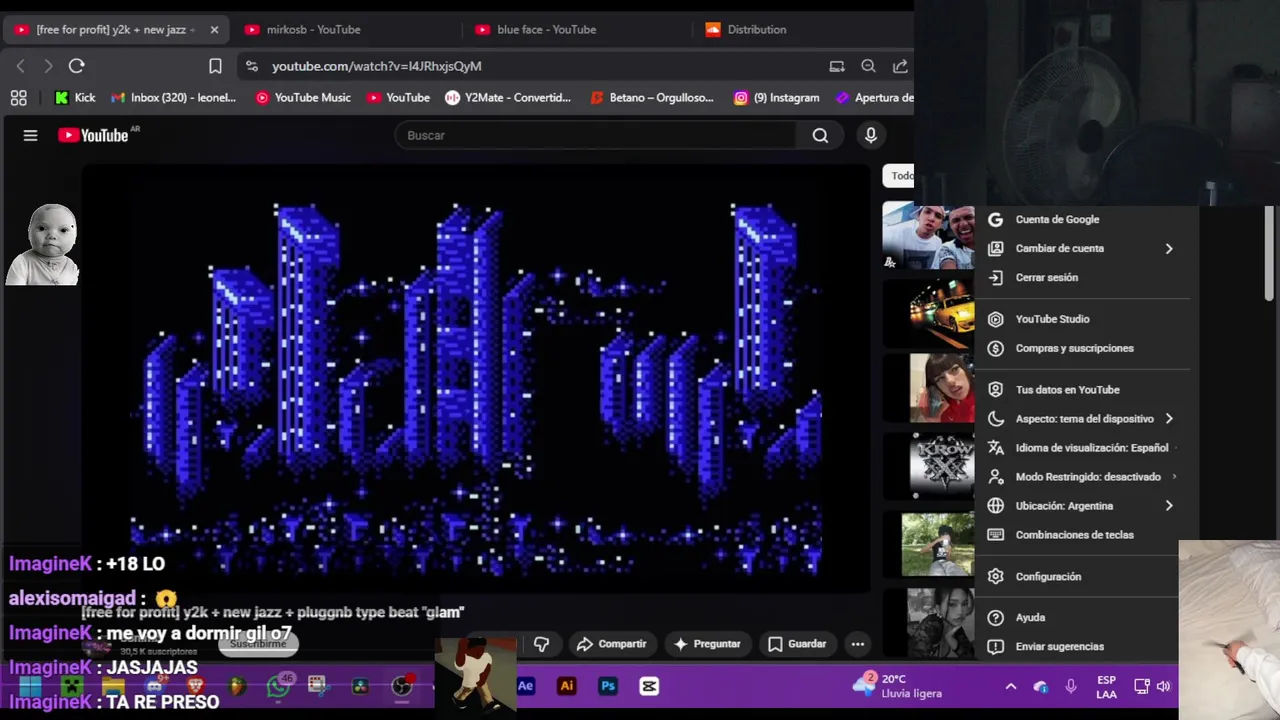Open the Betano – Orgulloso... bookmark
Viewport: 1280px width, 720px height.
pos(652,97)
